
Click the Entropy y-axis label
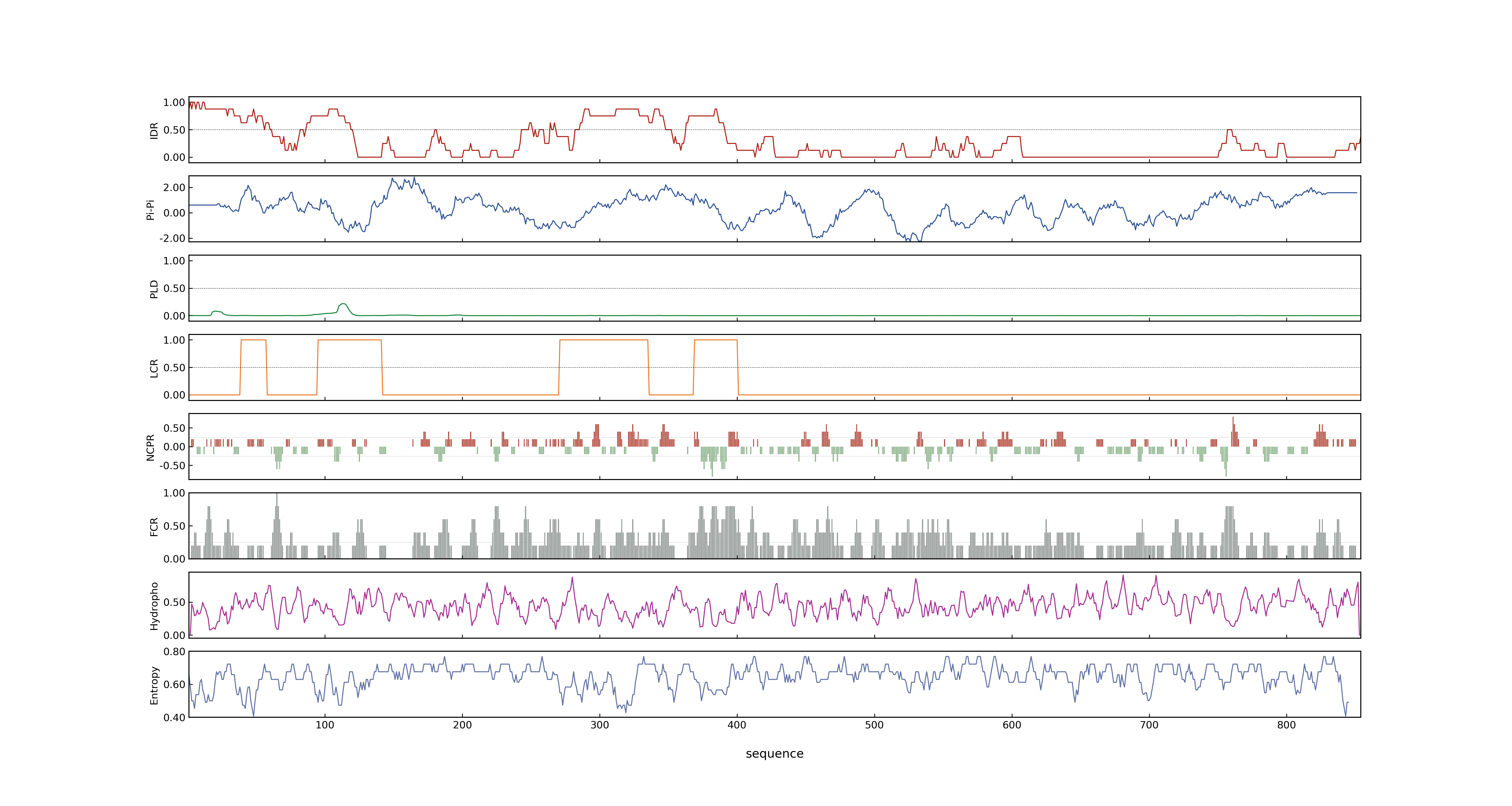pyautogui.click(x=154, y=685)
